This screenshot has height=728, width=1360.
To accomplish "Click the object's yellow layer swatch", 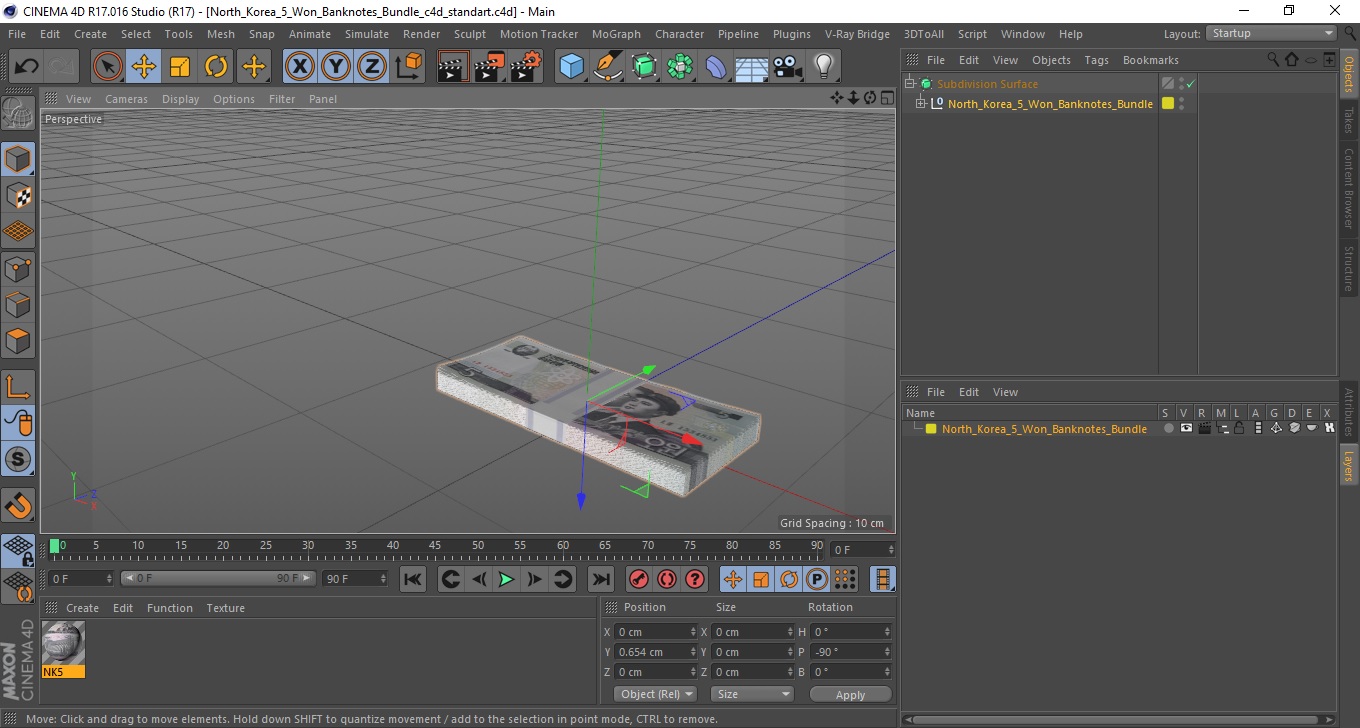I will pos(1167,104).
